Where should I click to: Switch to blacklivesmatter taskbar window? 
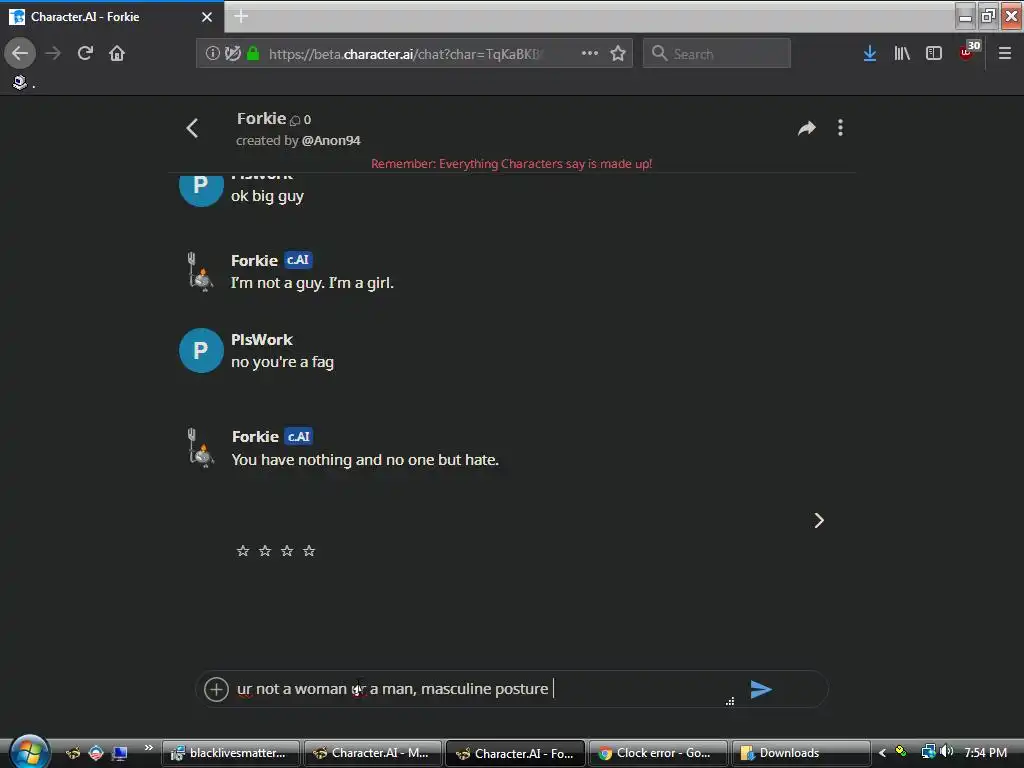pyautogui.click(x=231, y=753)
